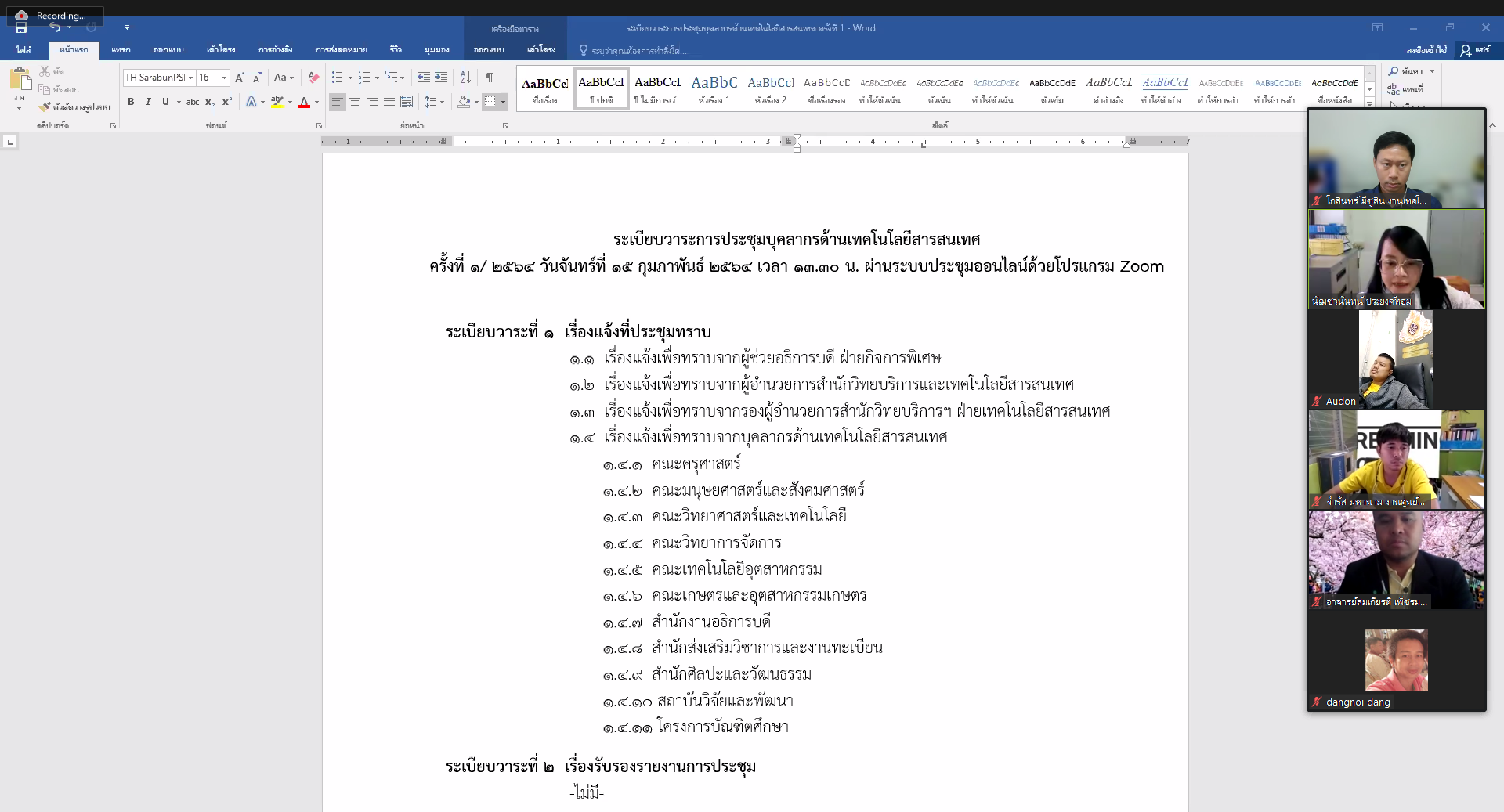Click the Sort A-Z icon
Image resolution: width=1504 pixels, height=812 pixels.
[x=465, y=78]
